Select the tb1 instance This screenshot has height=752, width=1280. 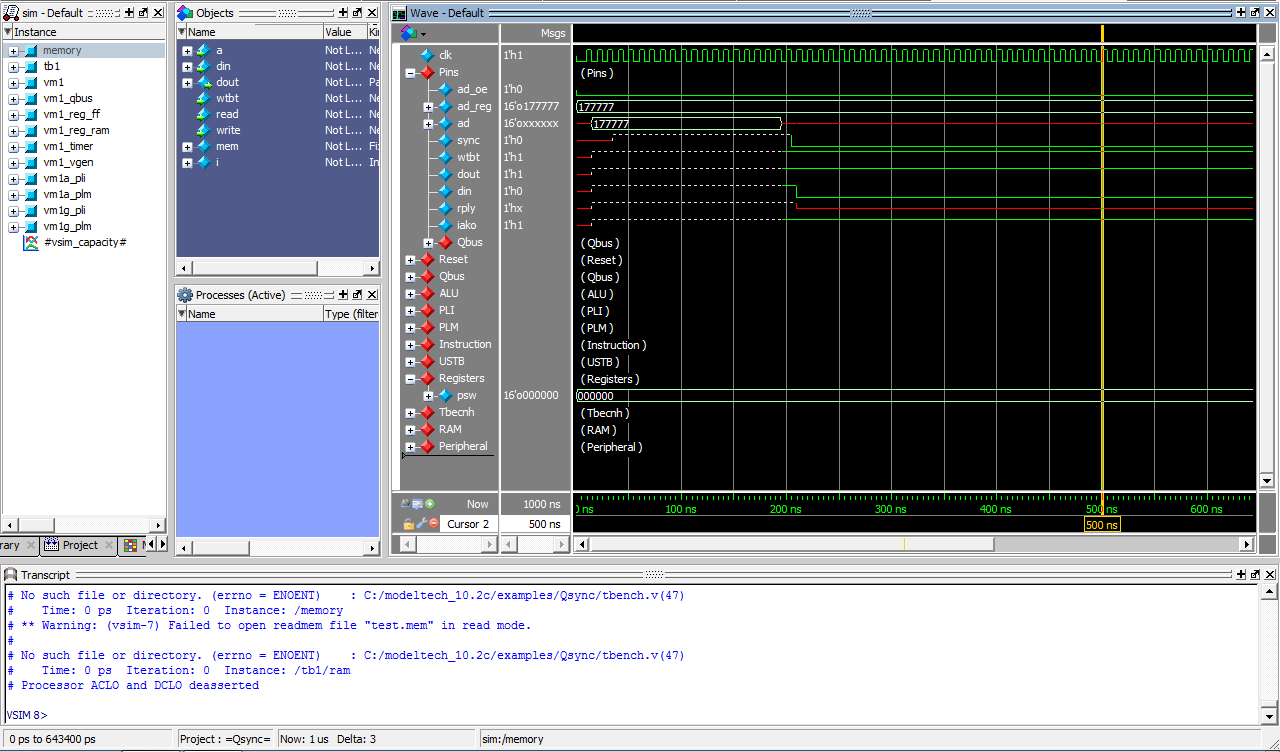point(51,66)
